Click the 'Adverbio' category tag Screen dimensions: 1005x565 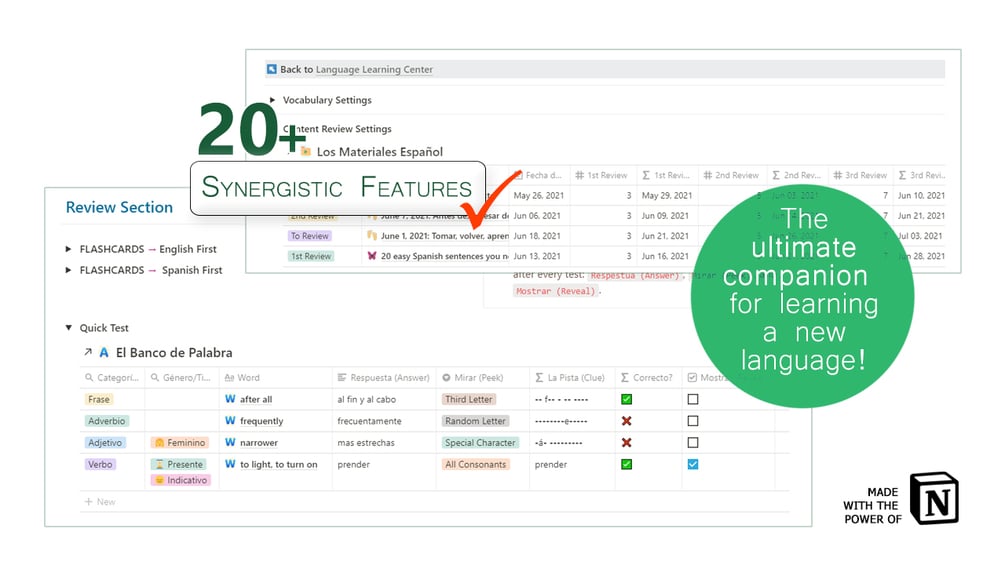[x=106, y=421]
